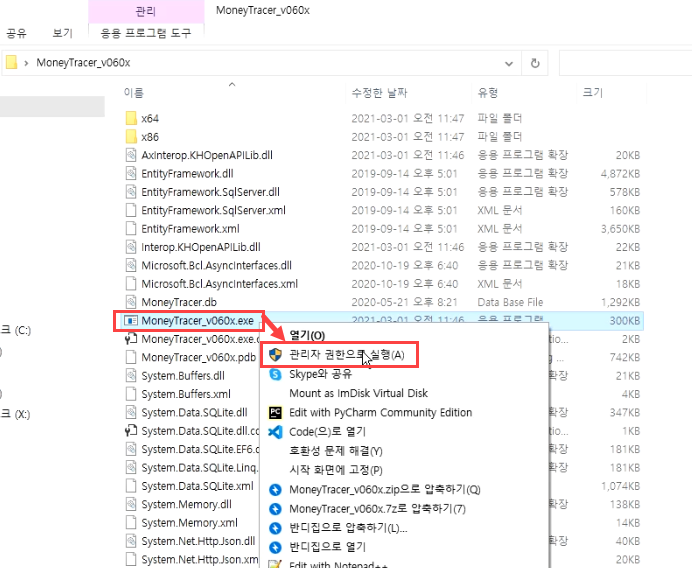Select the (C:) drive in navigation pane
Image resolution: width=692 pixels, height=568 pixels.
coord(16,330)
